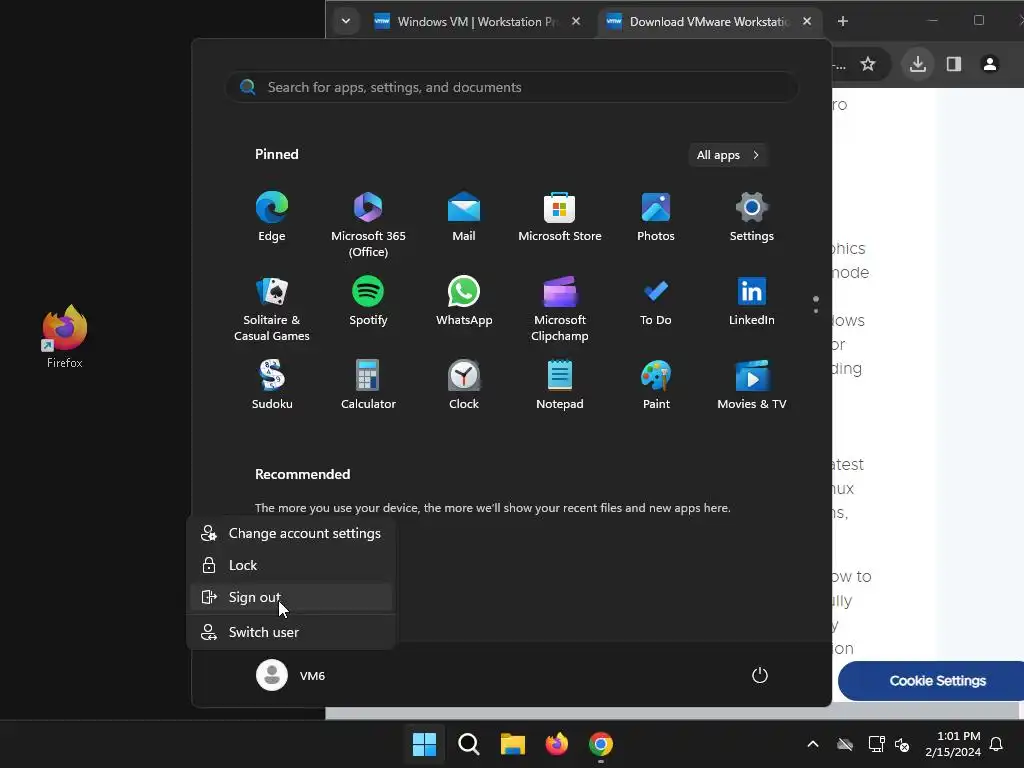Expand All apps list
The height and width of the screenshot is (768, 1024).
(728, 155)
